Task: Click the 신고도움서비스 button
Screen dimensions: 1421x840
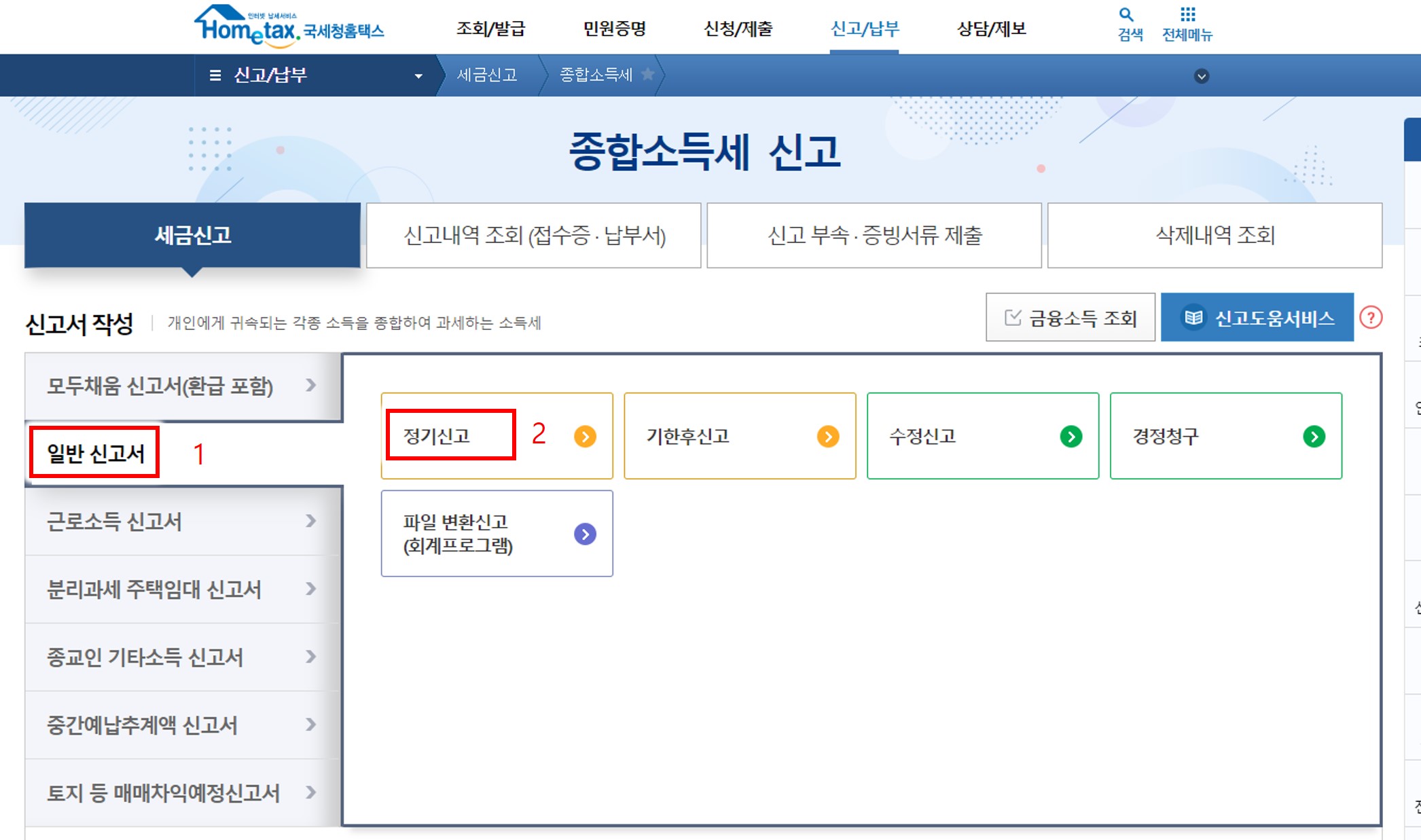Action: pyautogui.click(x=1257, y=317)
